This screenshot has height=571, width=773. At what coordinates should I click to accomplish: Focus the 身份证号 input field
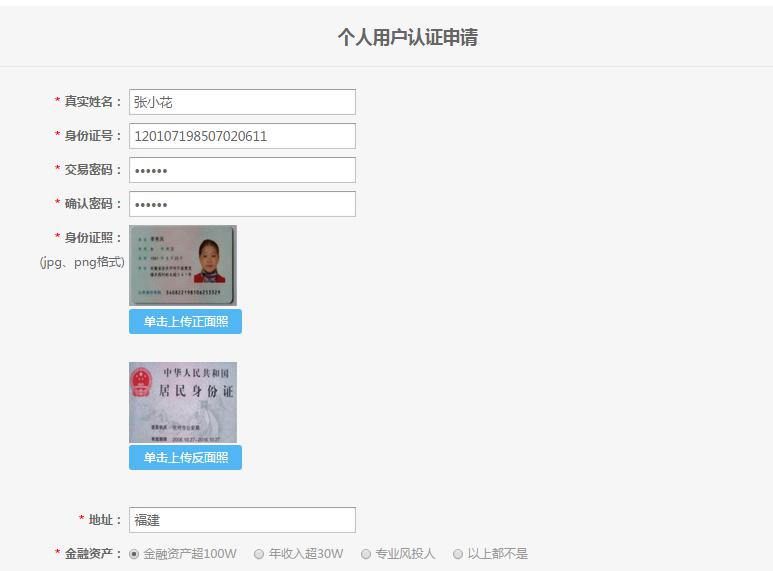click(x=242, y=136)
